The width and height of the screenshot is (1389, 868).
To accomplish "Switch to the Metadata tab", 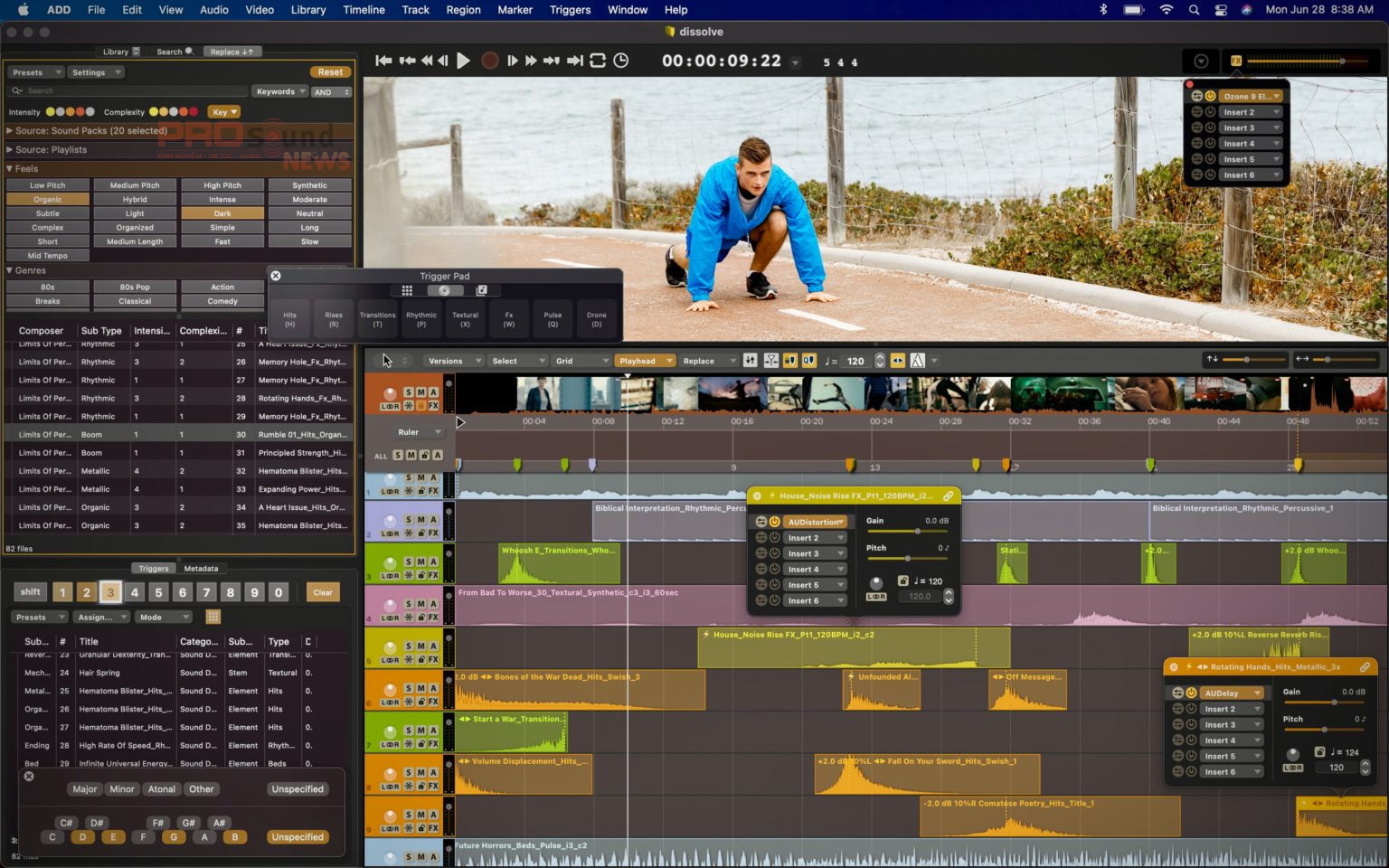I will 201,569.
